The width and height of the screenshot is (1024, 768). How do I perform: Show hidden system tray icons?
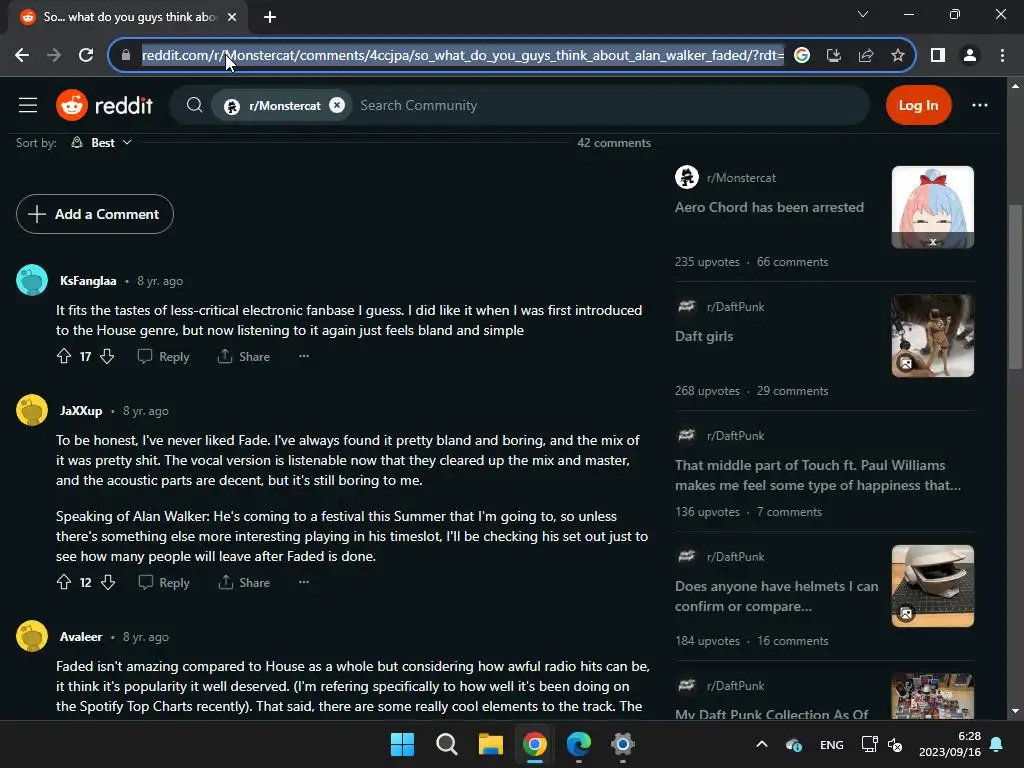click(761, 744)
